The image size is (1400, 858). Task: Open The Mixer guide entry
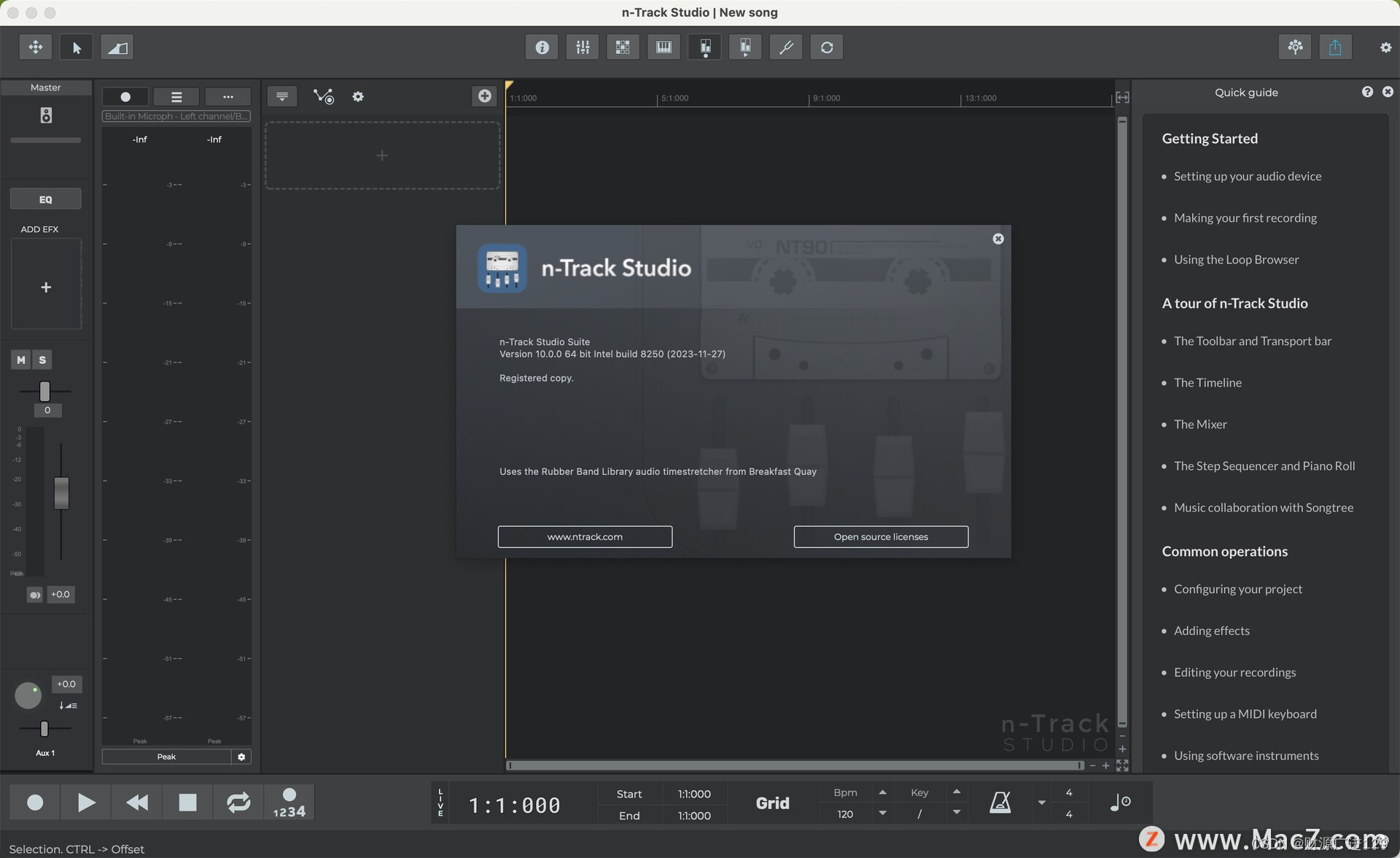point(1200,424)
